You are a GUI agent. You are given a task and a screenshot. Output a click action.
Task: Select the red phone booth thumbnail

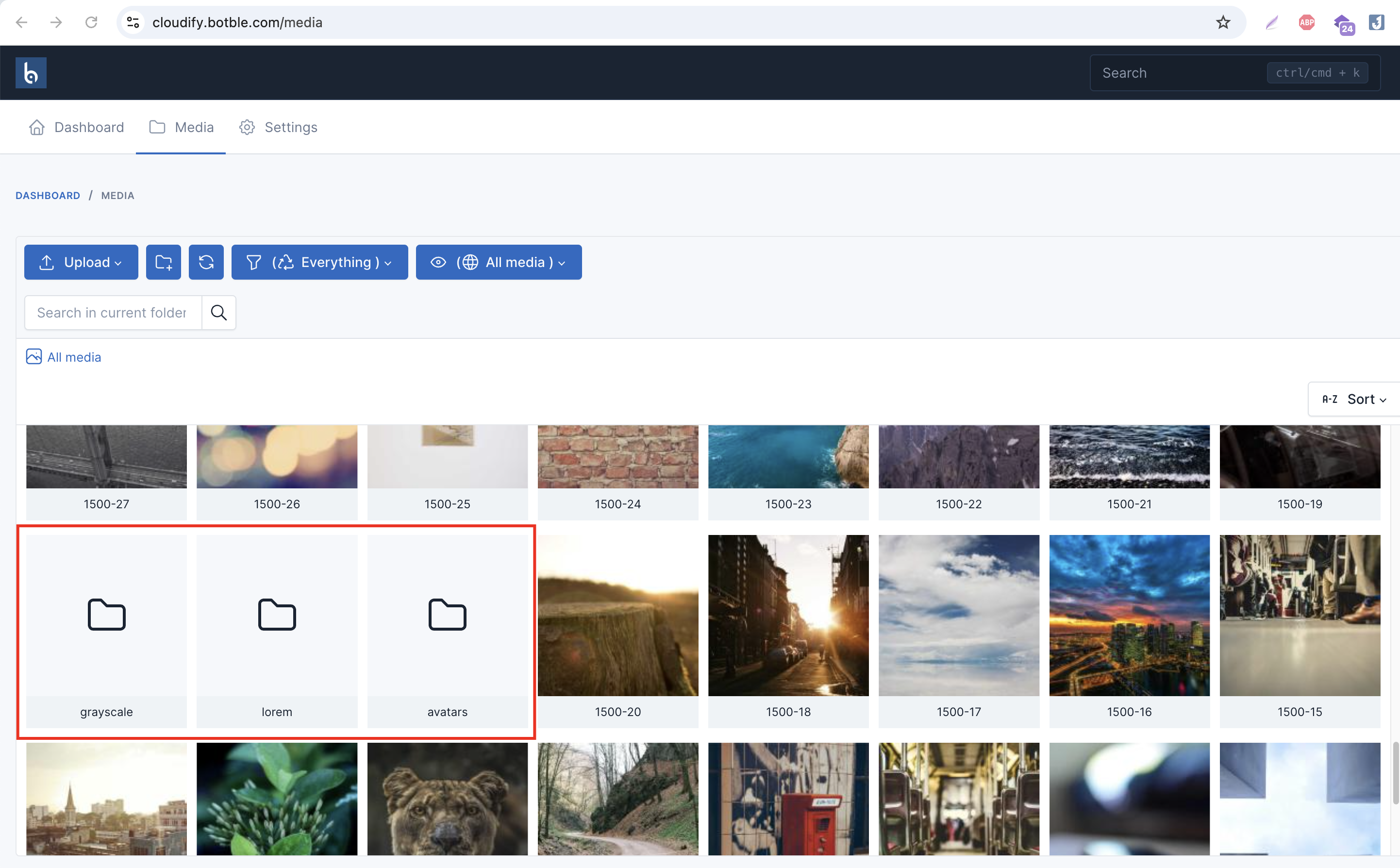pyautogui.click(x=789, y=799)
